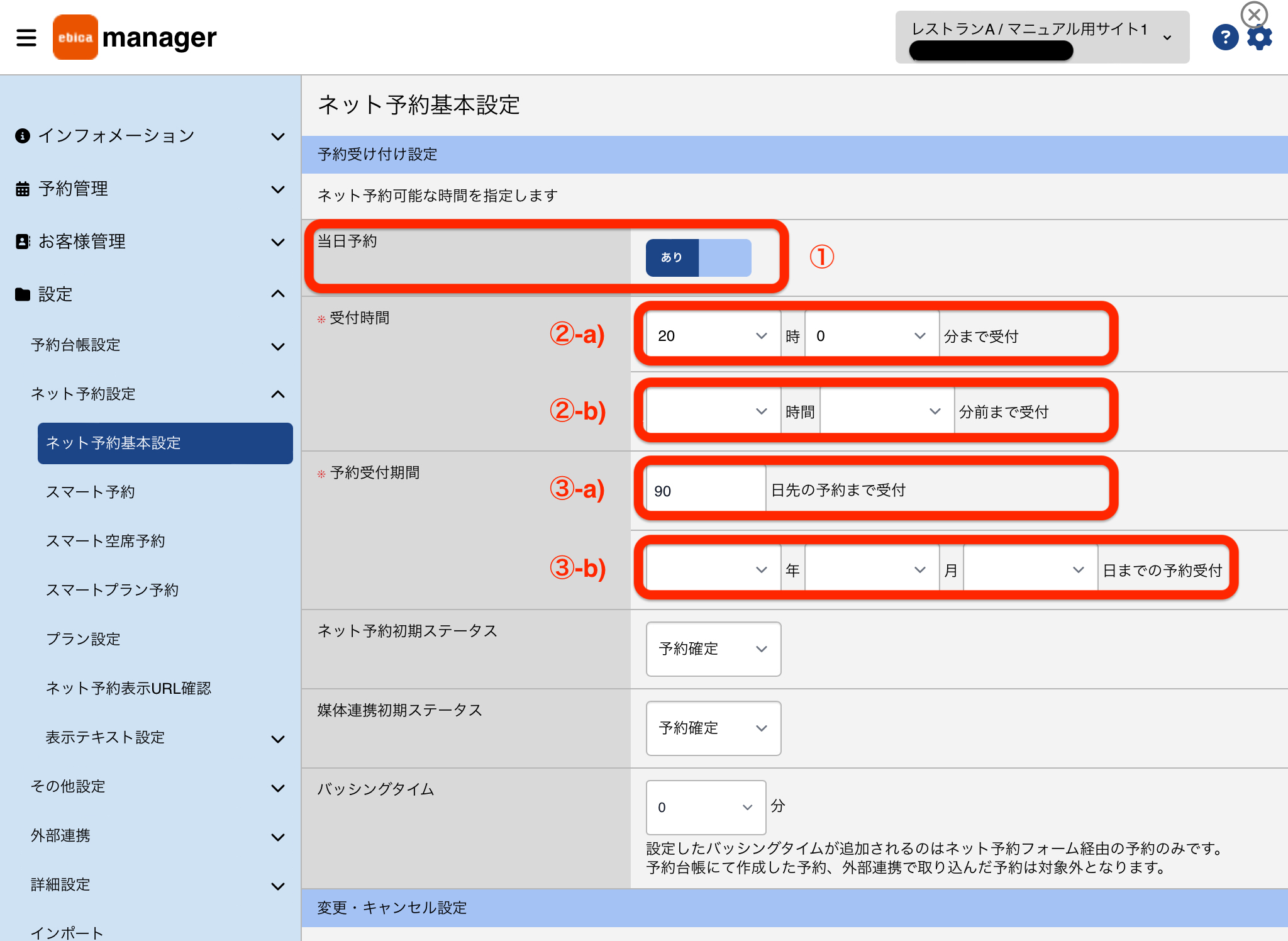Open the empty 分前まで受付 minutes dropdown

[887, 411]
